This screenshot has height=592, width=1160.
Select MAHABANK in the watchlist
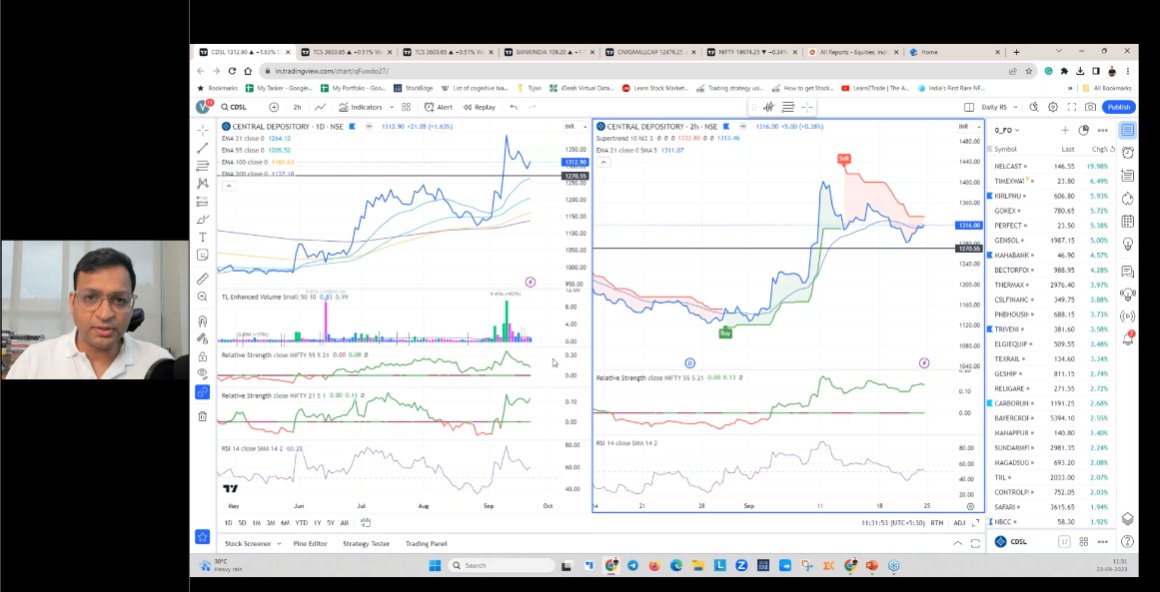tap(1051, 255)
